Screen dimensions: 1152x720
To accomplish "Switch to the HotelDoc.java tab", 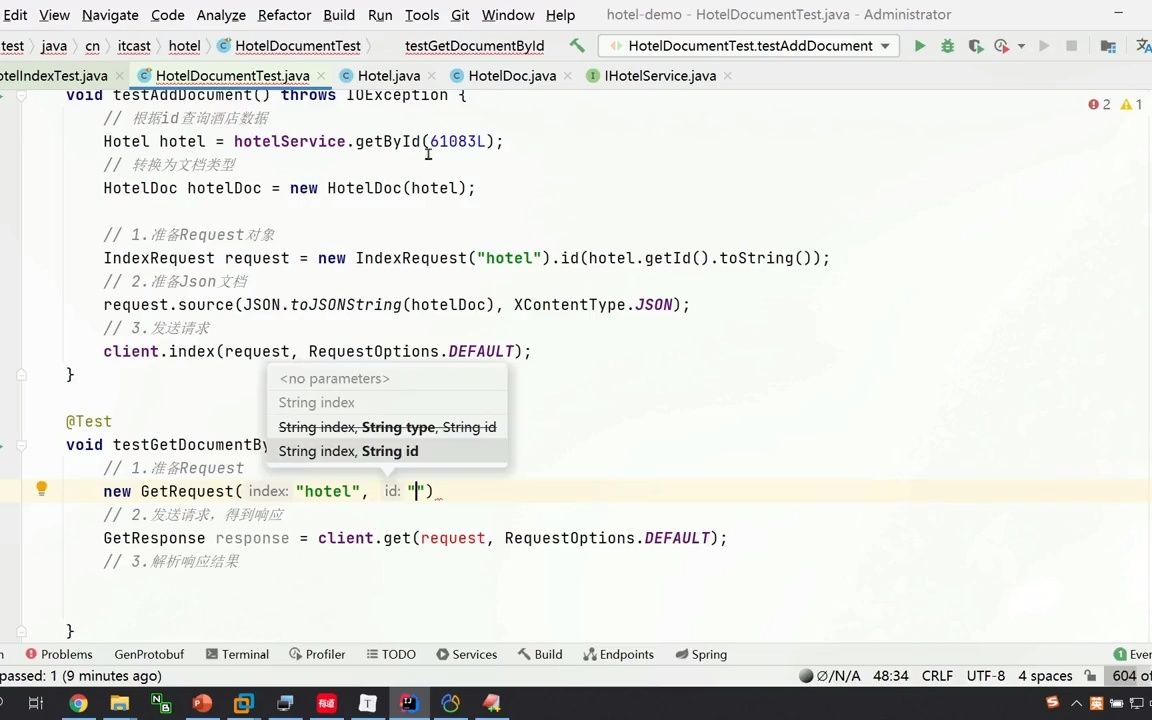I will [x=512, y=75].
